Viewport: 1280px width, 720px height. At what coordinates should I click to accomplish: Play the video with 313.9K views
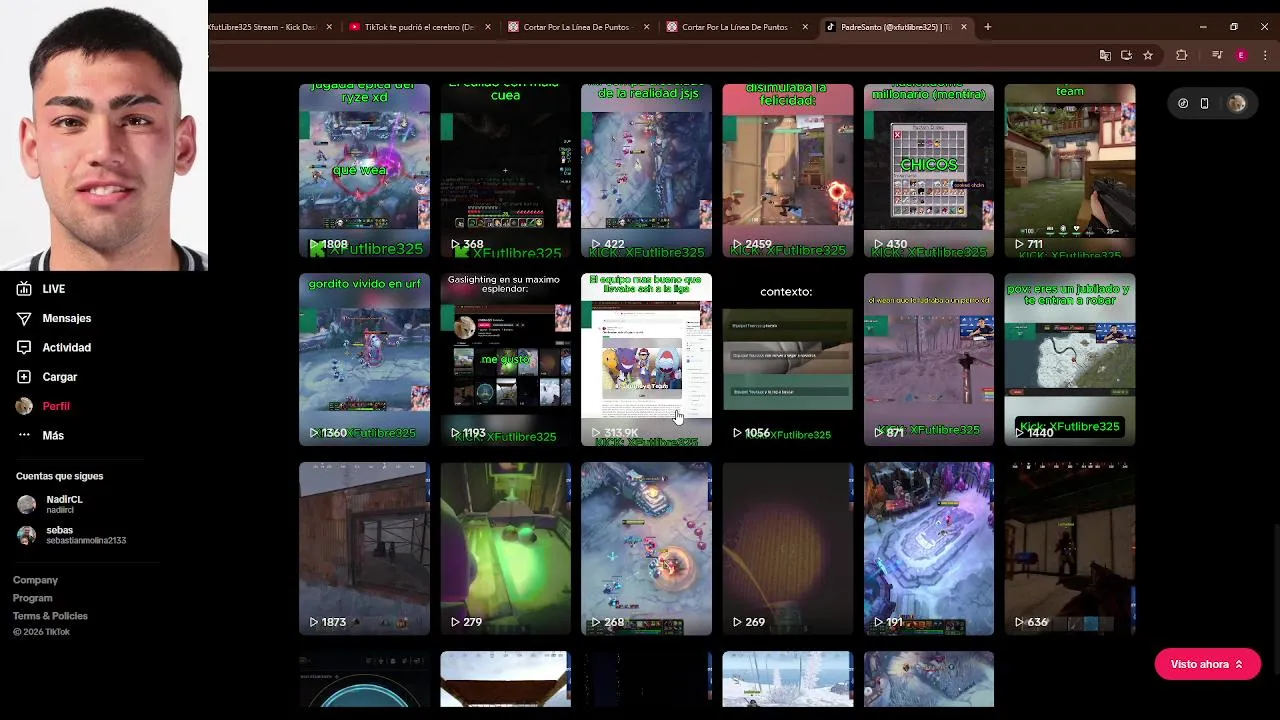pos(646,359)
